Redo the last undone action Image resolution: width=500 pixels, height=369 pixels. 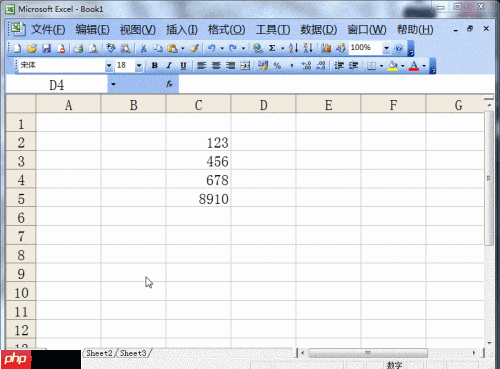click(x=233, y=48)
